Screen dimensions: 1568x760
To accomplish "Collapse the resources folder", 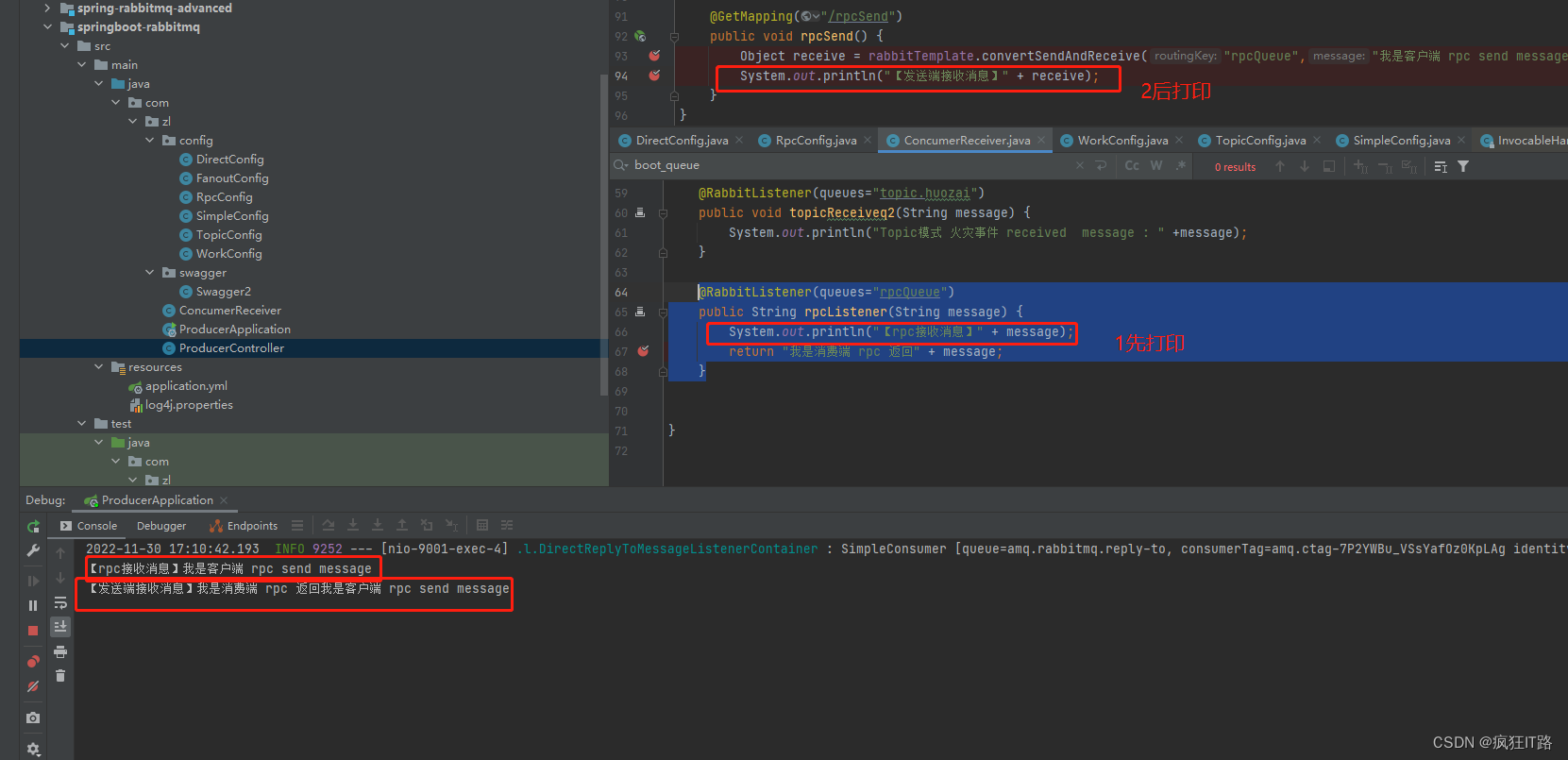I will coord(99,367).
